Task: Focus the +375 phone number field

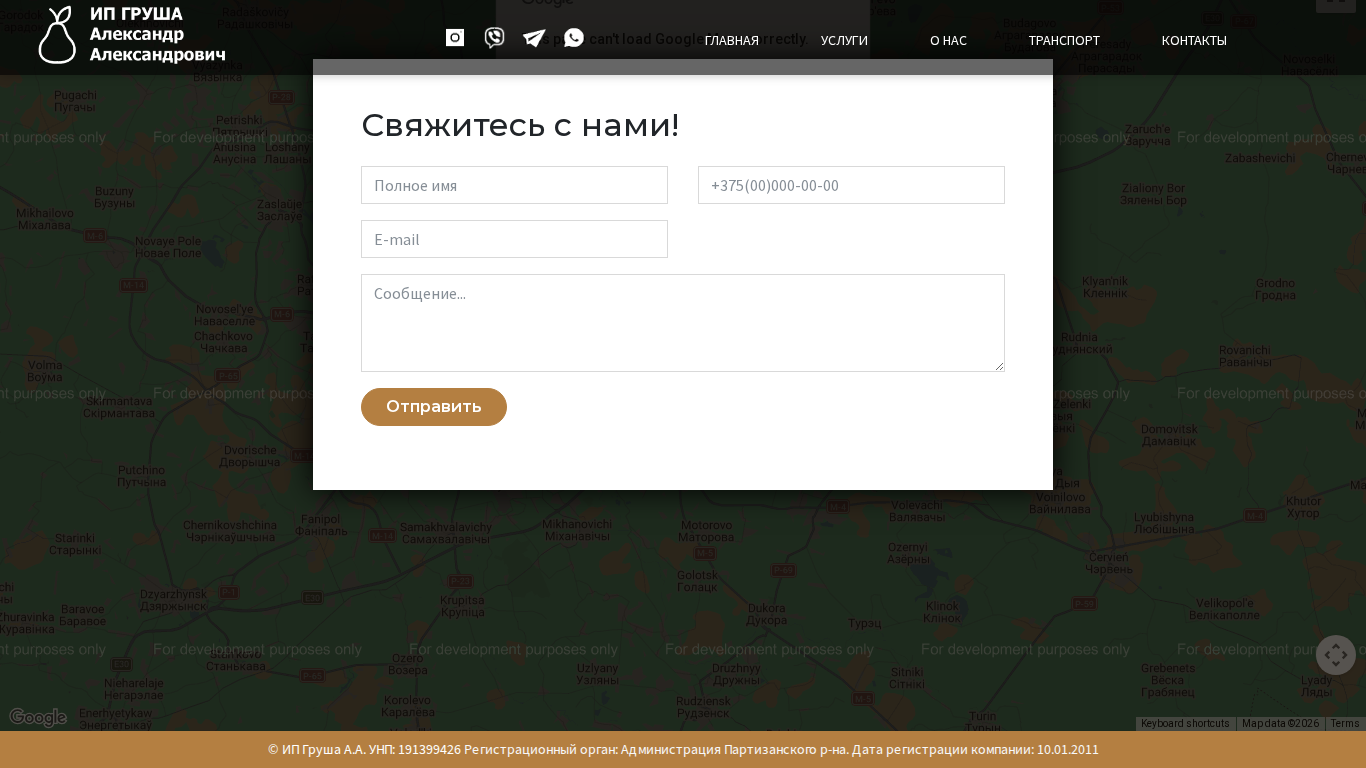Action: coord(851,185)
